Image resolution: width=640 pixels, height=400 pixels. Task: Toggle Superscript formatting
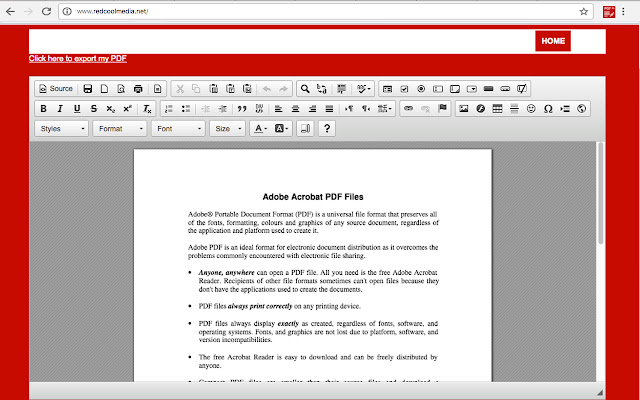[127, 109]
